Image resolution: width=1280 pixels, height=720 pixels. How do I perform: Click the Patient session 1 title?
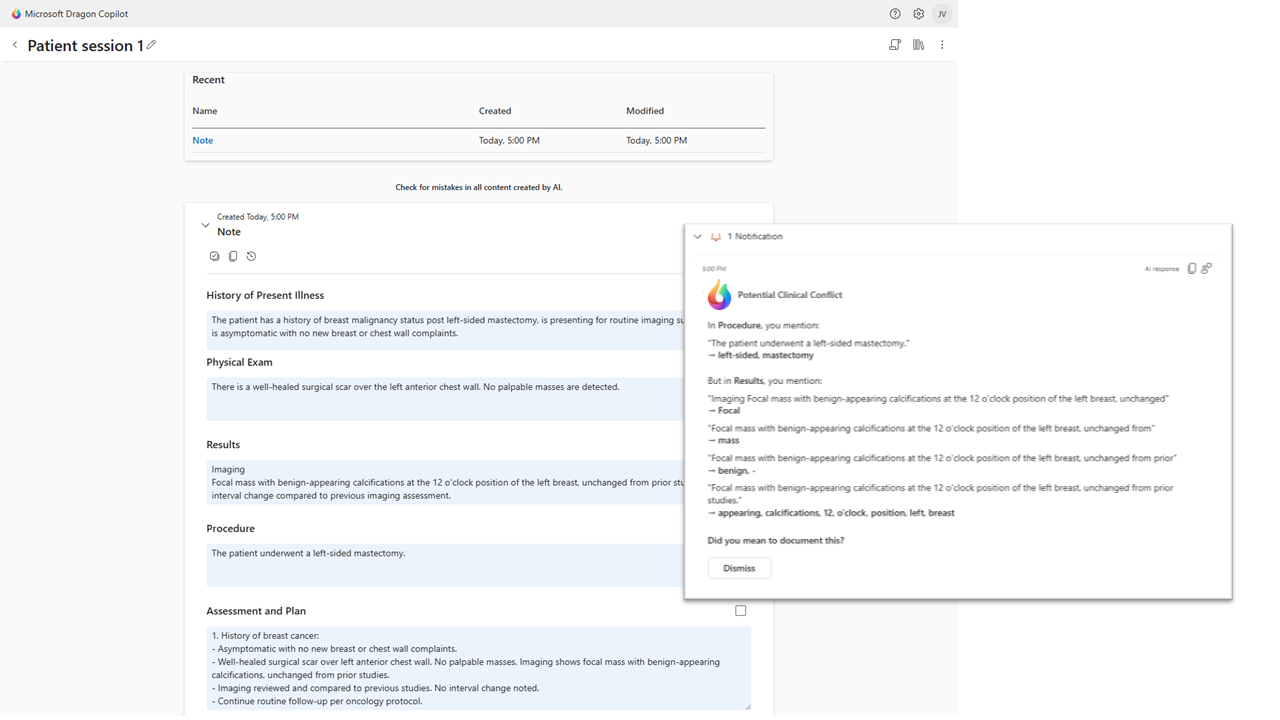[85, 45]
